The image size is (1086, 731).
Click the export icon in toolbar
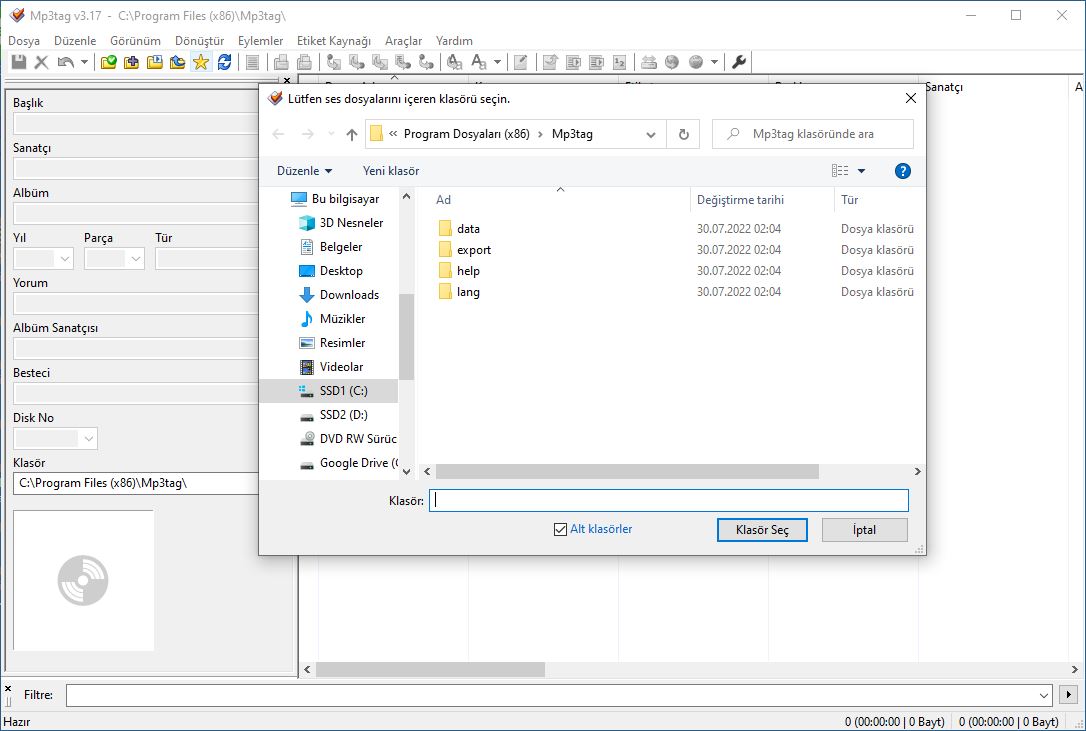tap(550, 62)
